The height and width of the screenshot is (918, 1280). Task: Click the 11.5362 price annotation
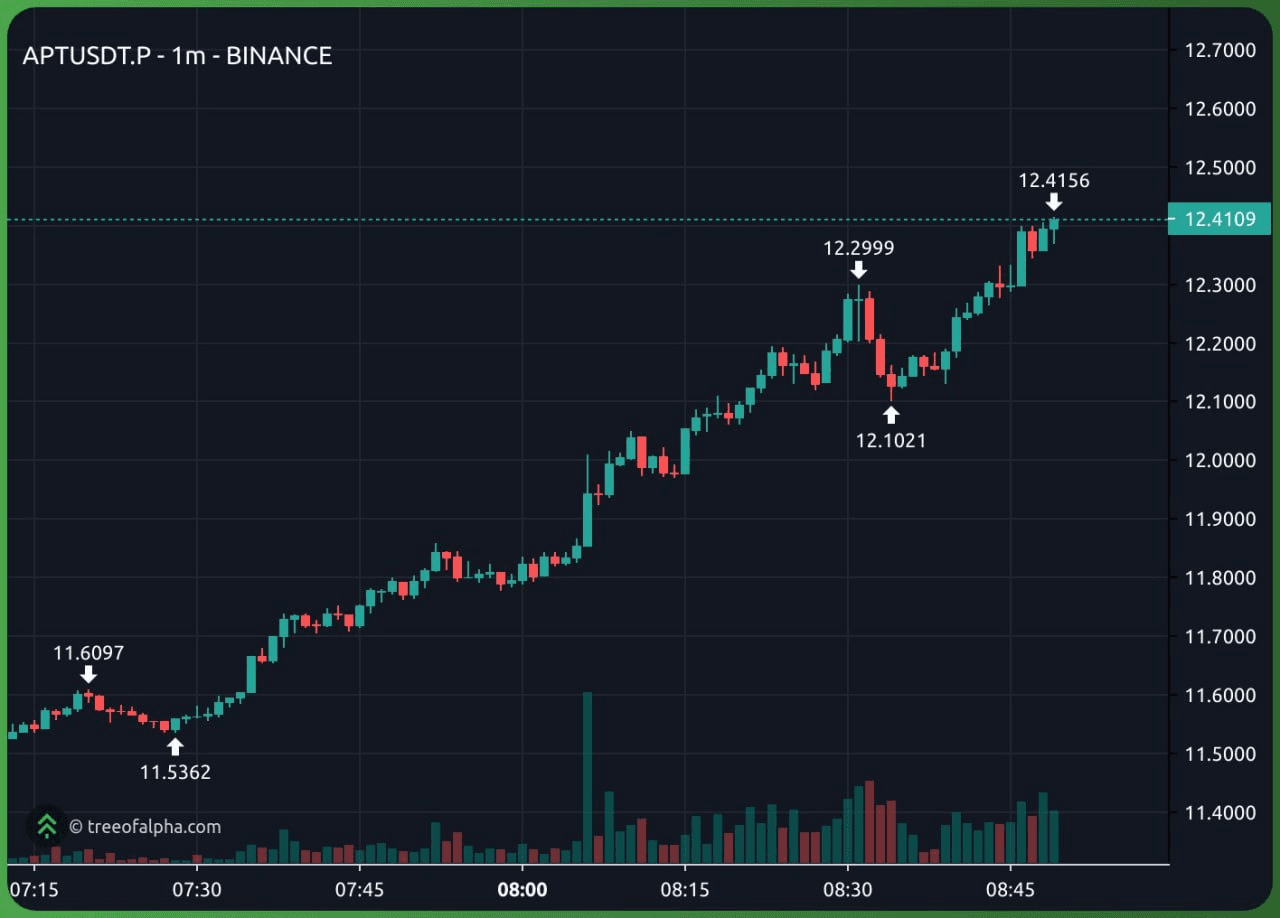pyautogui.click(x=175, y=772)
